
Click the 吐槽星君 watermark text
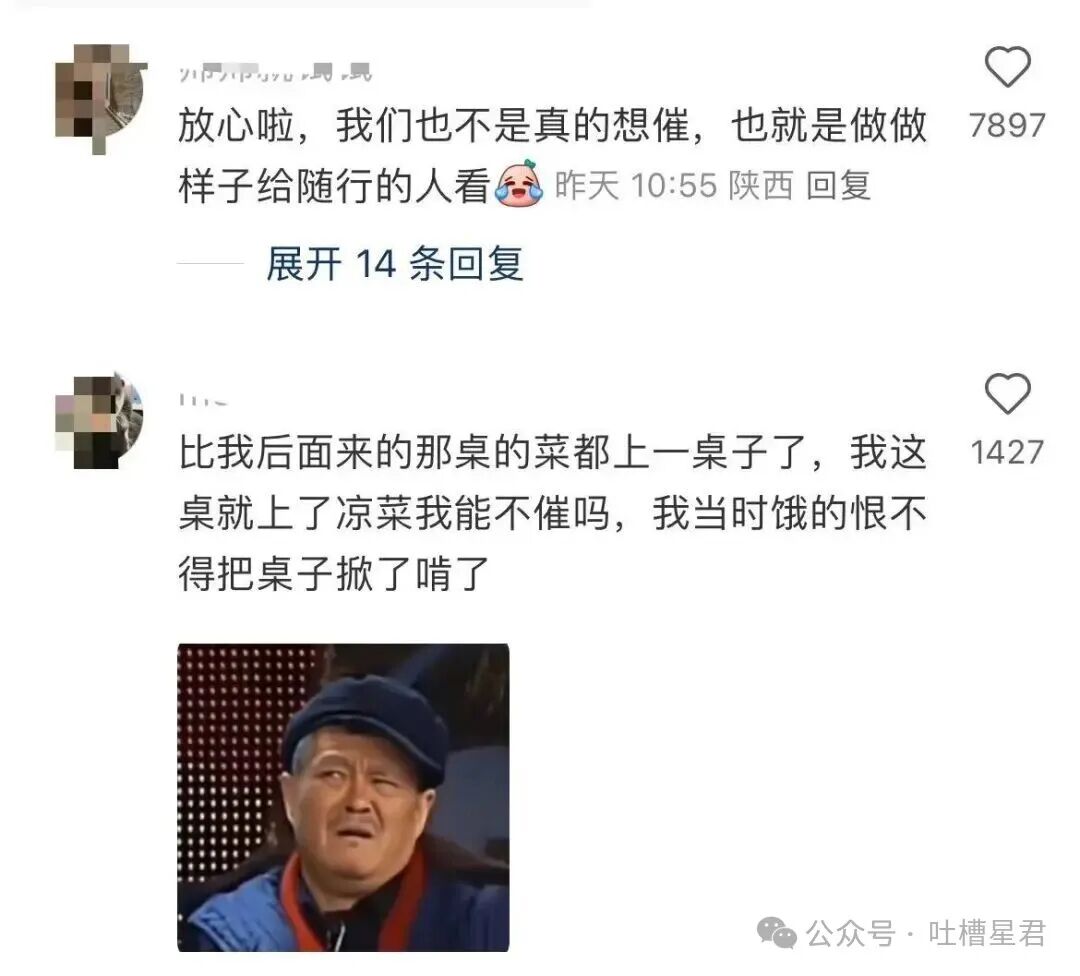(987, 934)
